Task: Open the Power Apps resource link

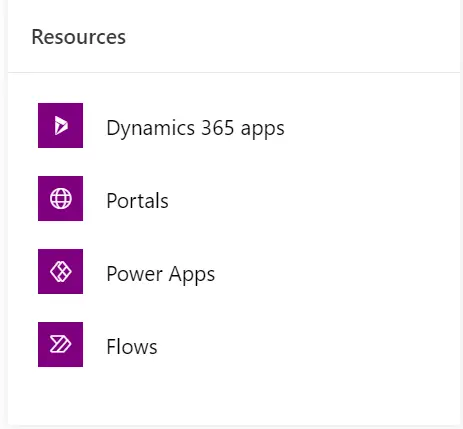Action: [x=161, y=274]
